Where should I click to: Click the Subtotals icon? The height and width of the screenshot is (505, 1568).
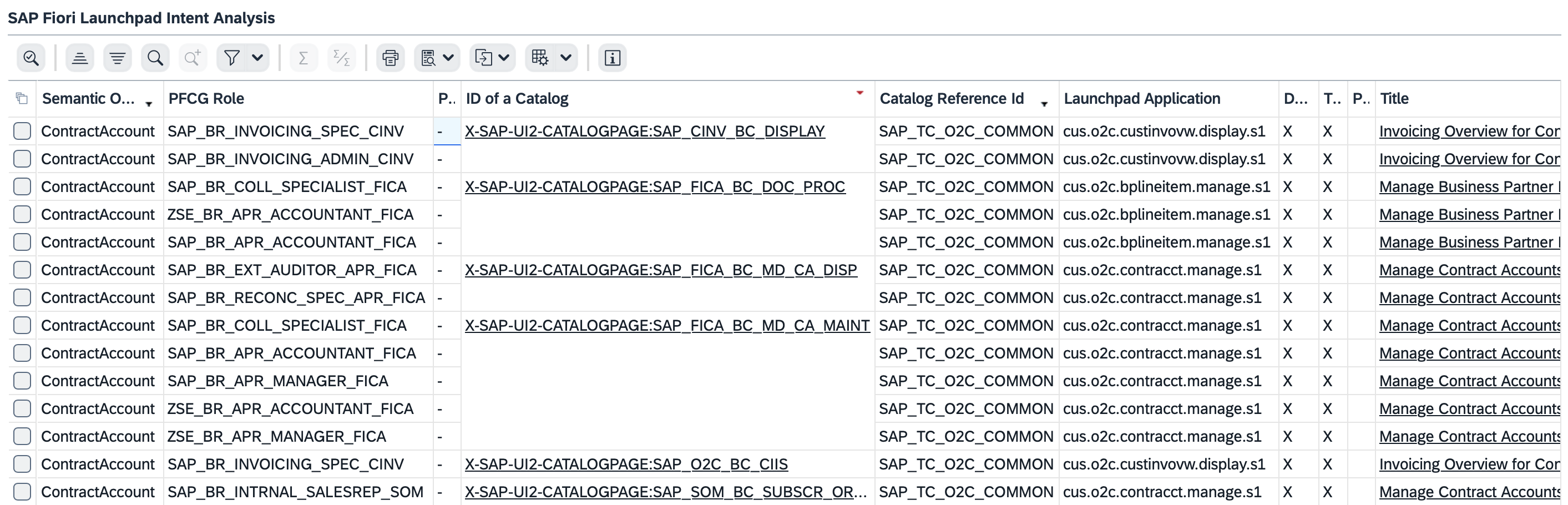coord(341,58)
